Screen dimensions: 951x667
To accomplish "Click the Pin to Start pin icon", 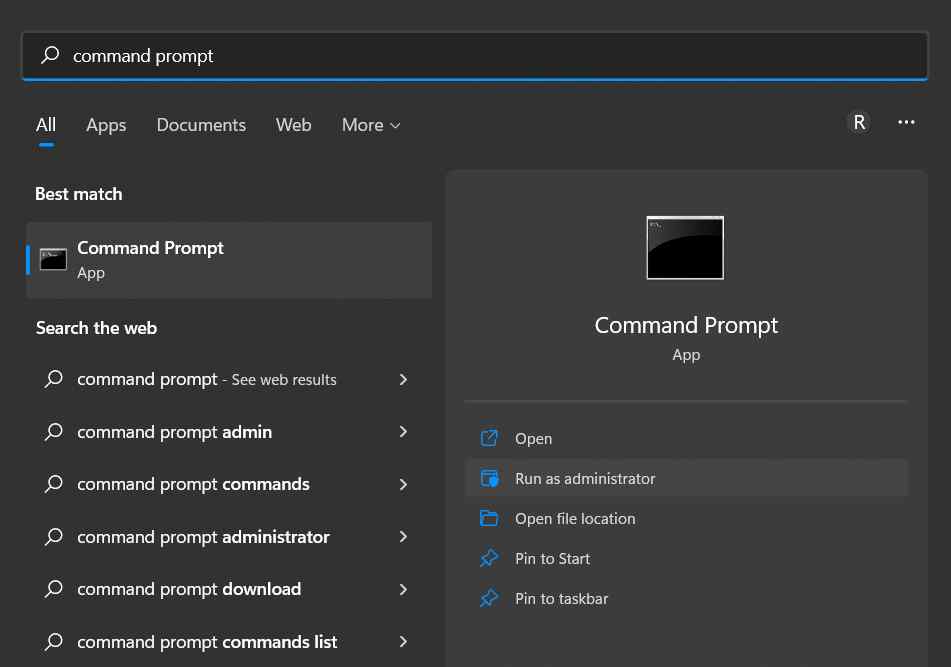I will pos(489,558).
